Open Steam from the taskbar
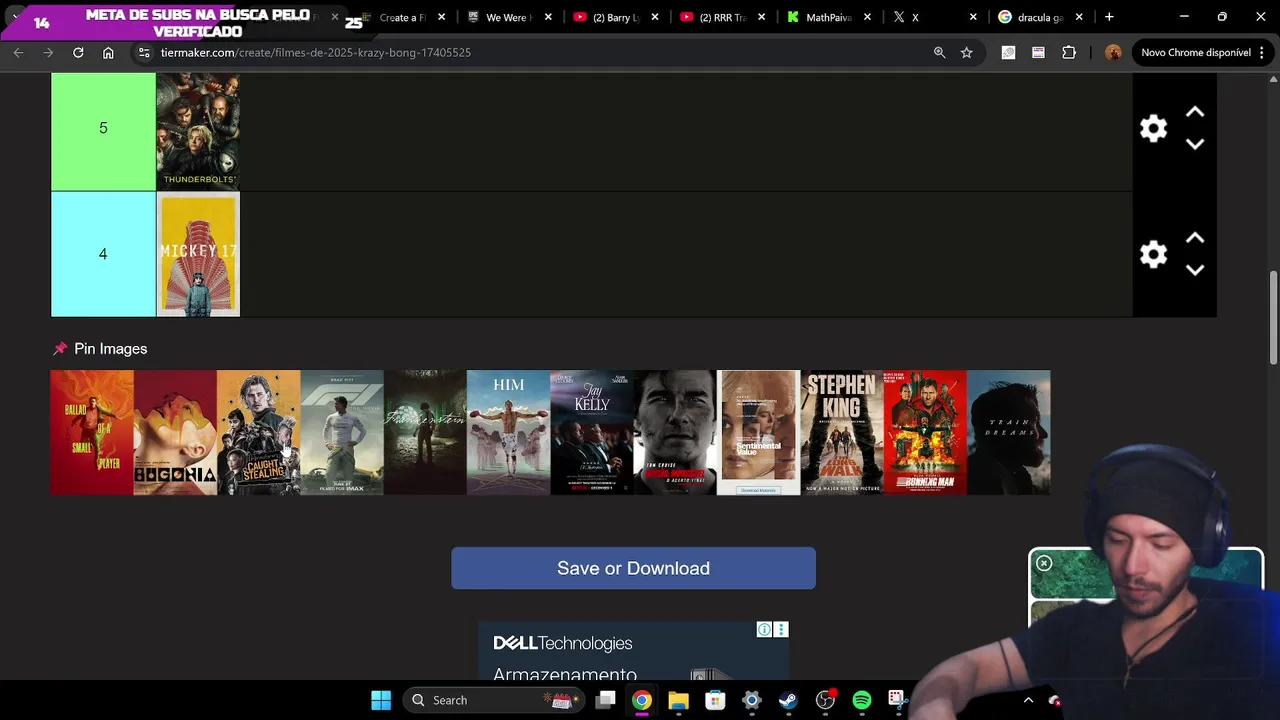 pyautogui.click(x=788, y=700)
